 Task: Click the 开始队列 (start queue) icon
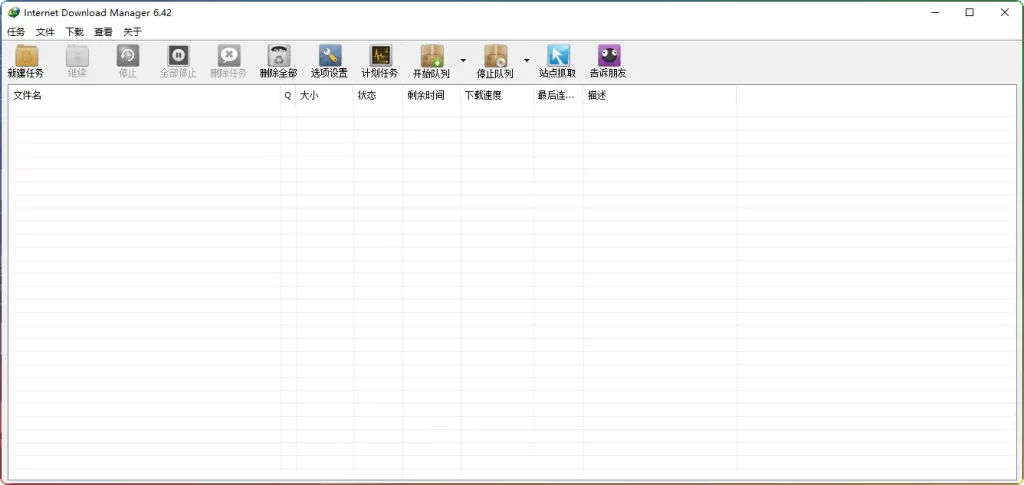pos(432,55)
